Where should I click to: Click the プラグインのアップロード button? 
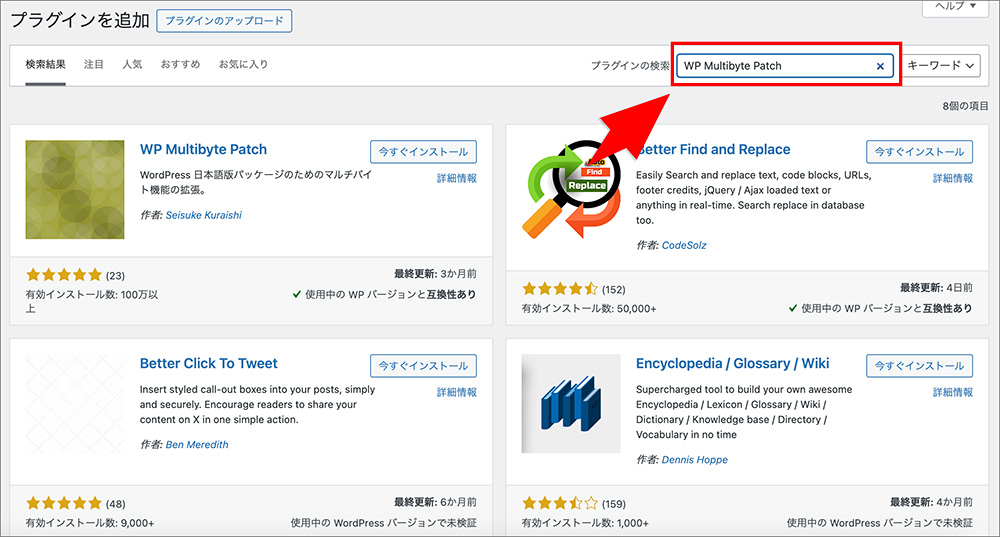click(224, 20)
